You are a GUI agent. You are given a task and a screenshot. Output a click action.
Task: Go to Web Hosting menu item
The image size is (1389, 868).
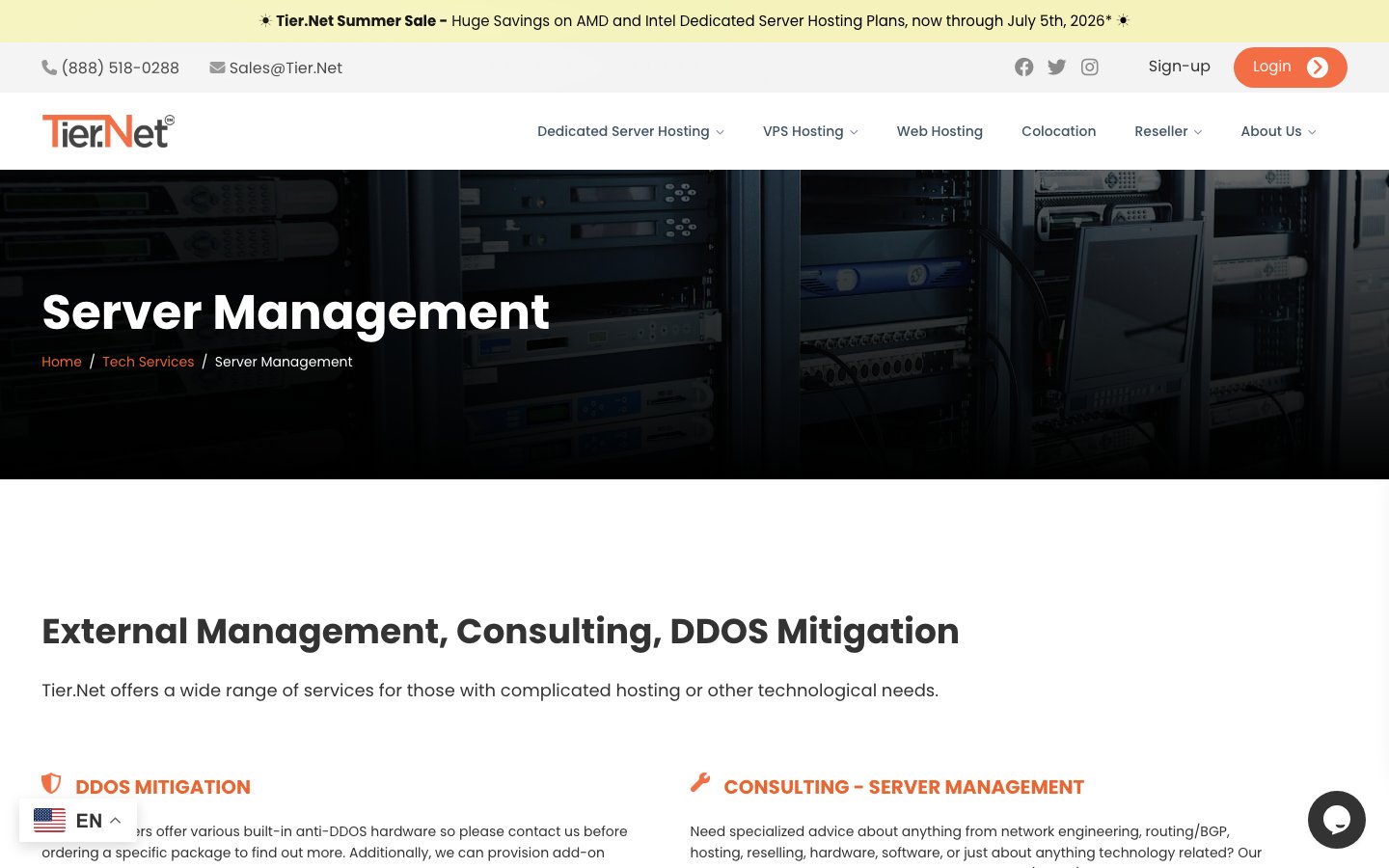940,131
